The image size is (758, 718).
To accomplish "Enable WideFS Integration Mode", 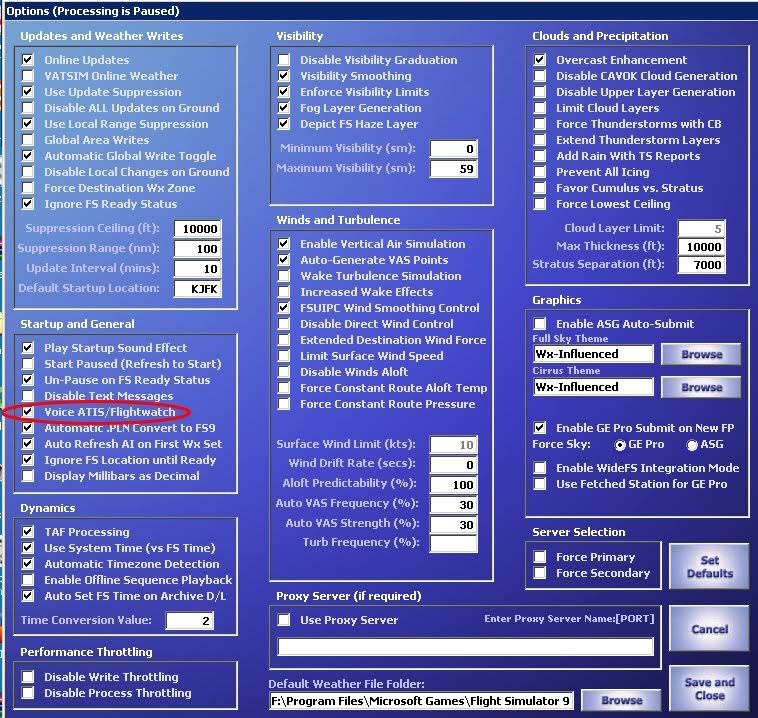I will click(539, 468).
